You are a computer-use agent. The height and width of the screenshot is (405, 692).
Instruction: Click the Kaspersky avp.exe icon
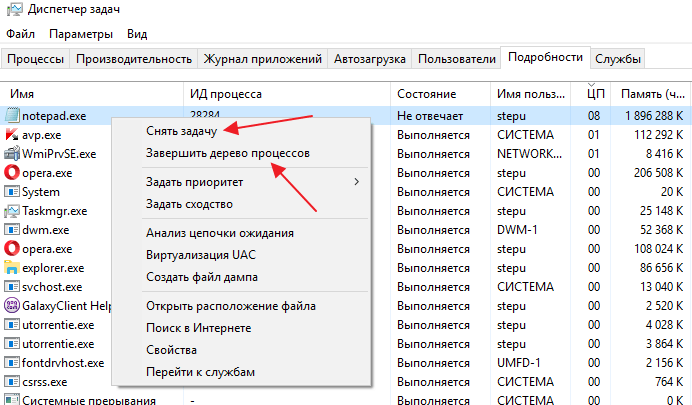coord(12,135)
